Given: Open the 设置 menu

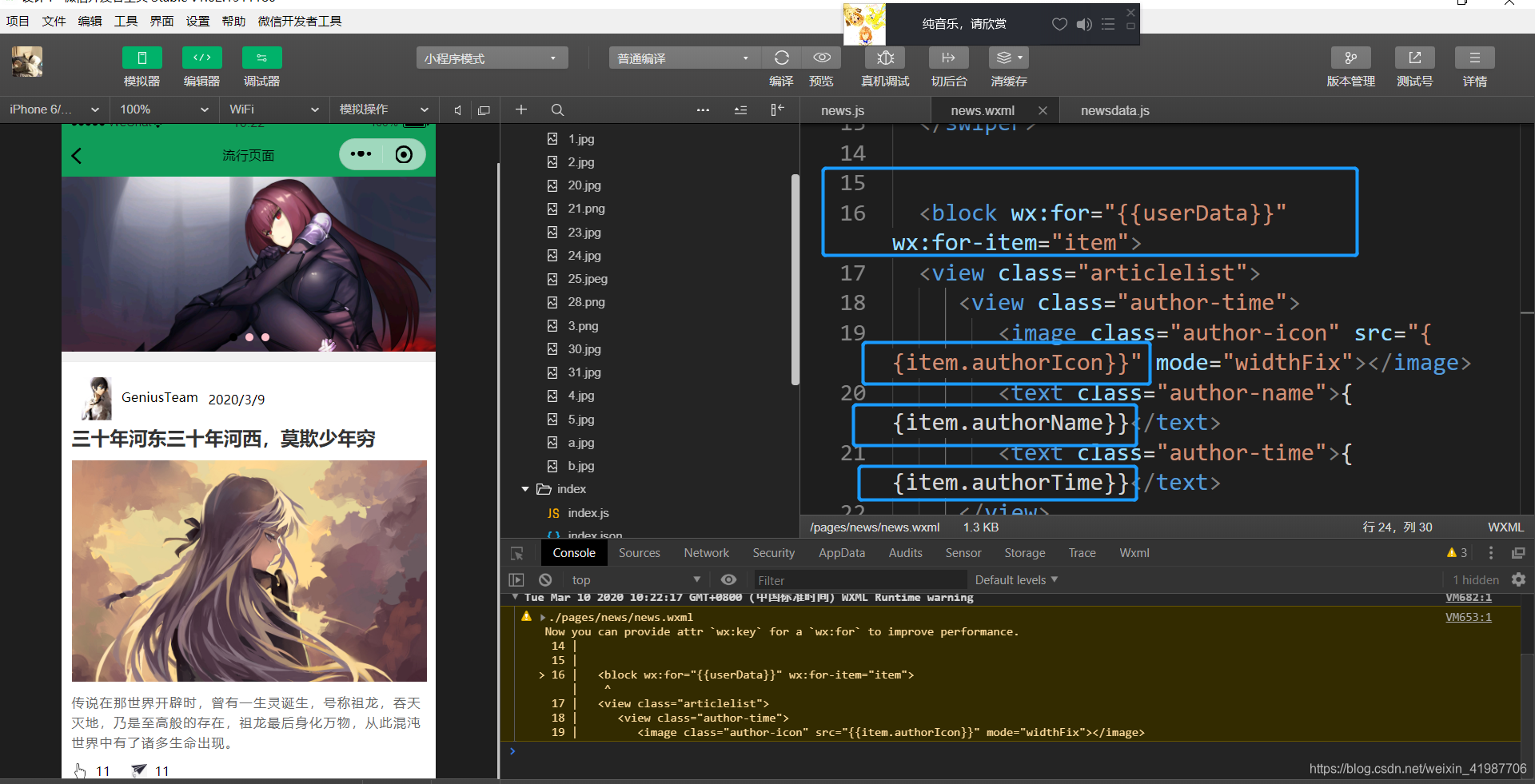Looking at the screenshot, I should 198,22.
